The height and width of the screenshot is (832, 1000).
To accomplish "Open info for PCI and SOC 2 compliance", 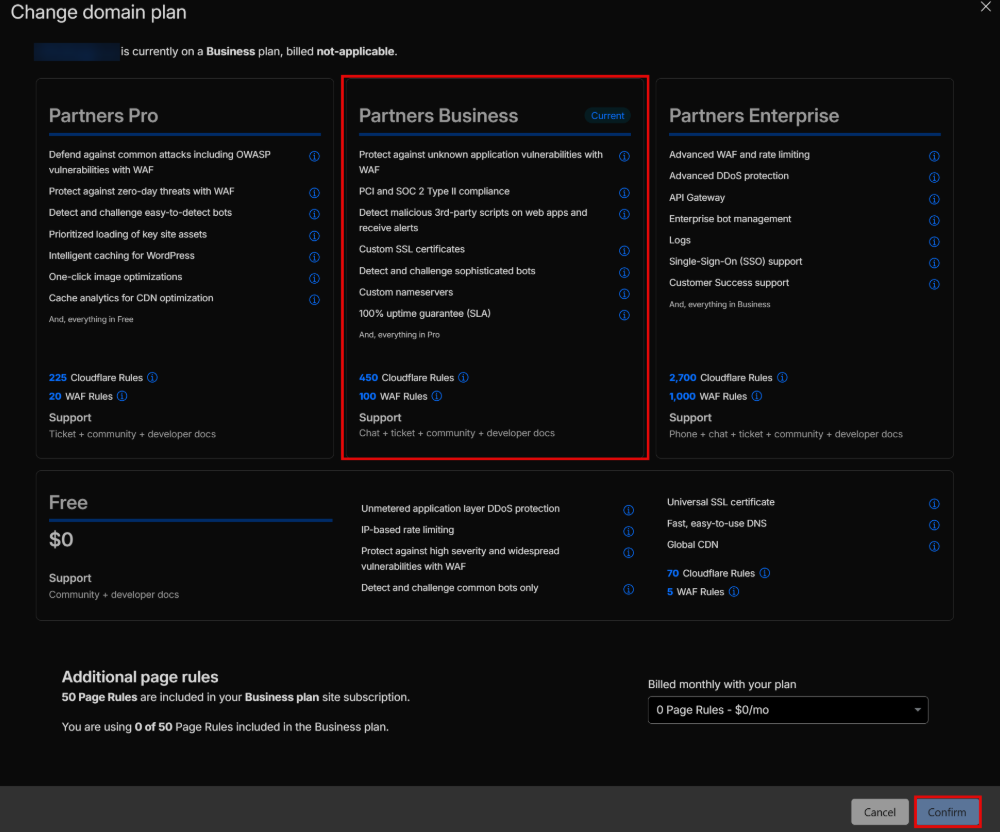I will (624, 193).
